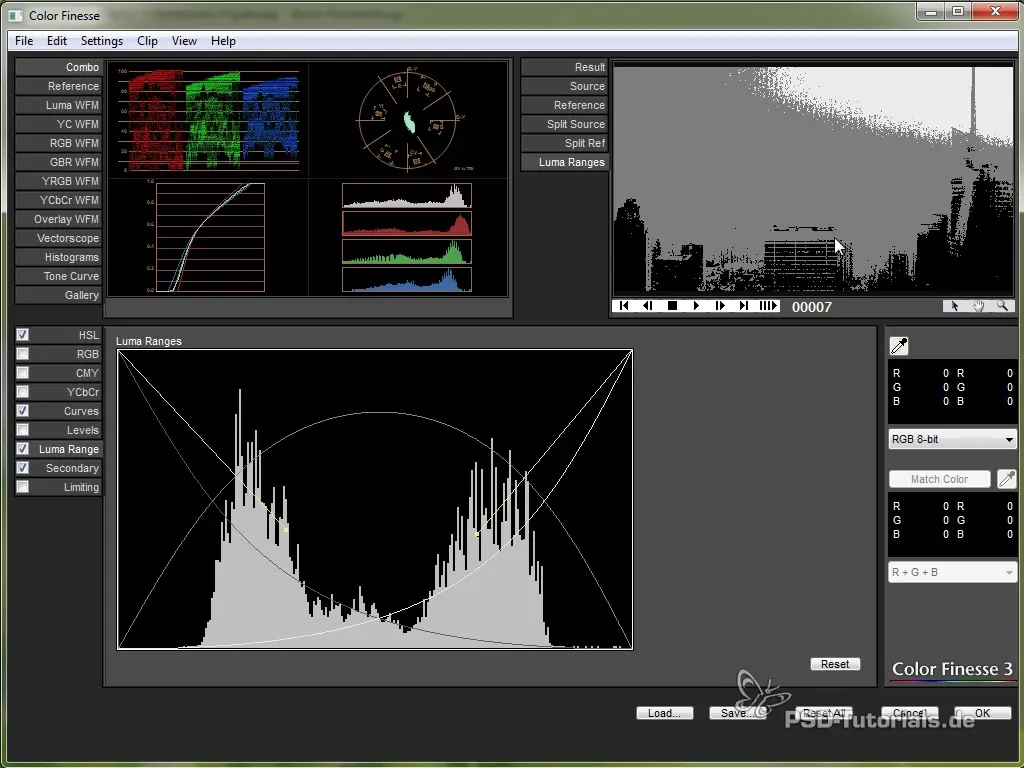Open the HSL correction panel
1024x768 pixels.
pyautogui.click(x=67, y=335)
